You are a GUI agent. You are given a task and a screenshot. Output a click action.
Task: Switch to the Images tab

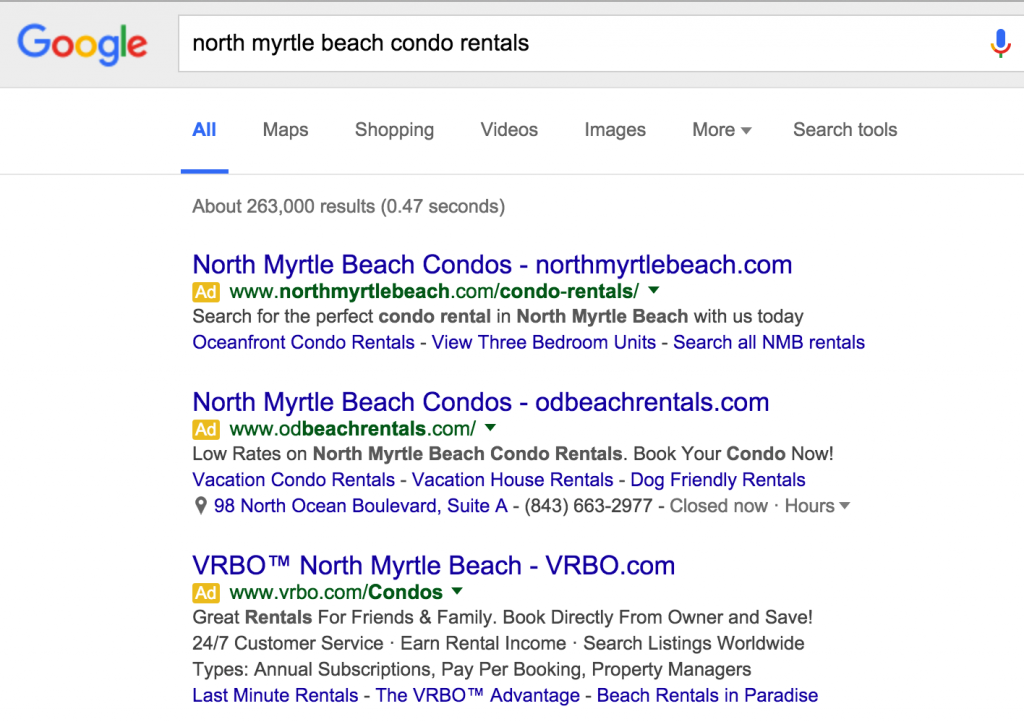point(615,130)
